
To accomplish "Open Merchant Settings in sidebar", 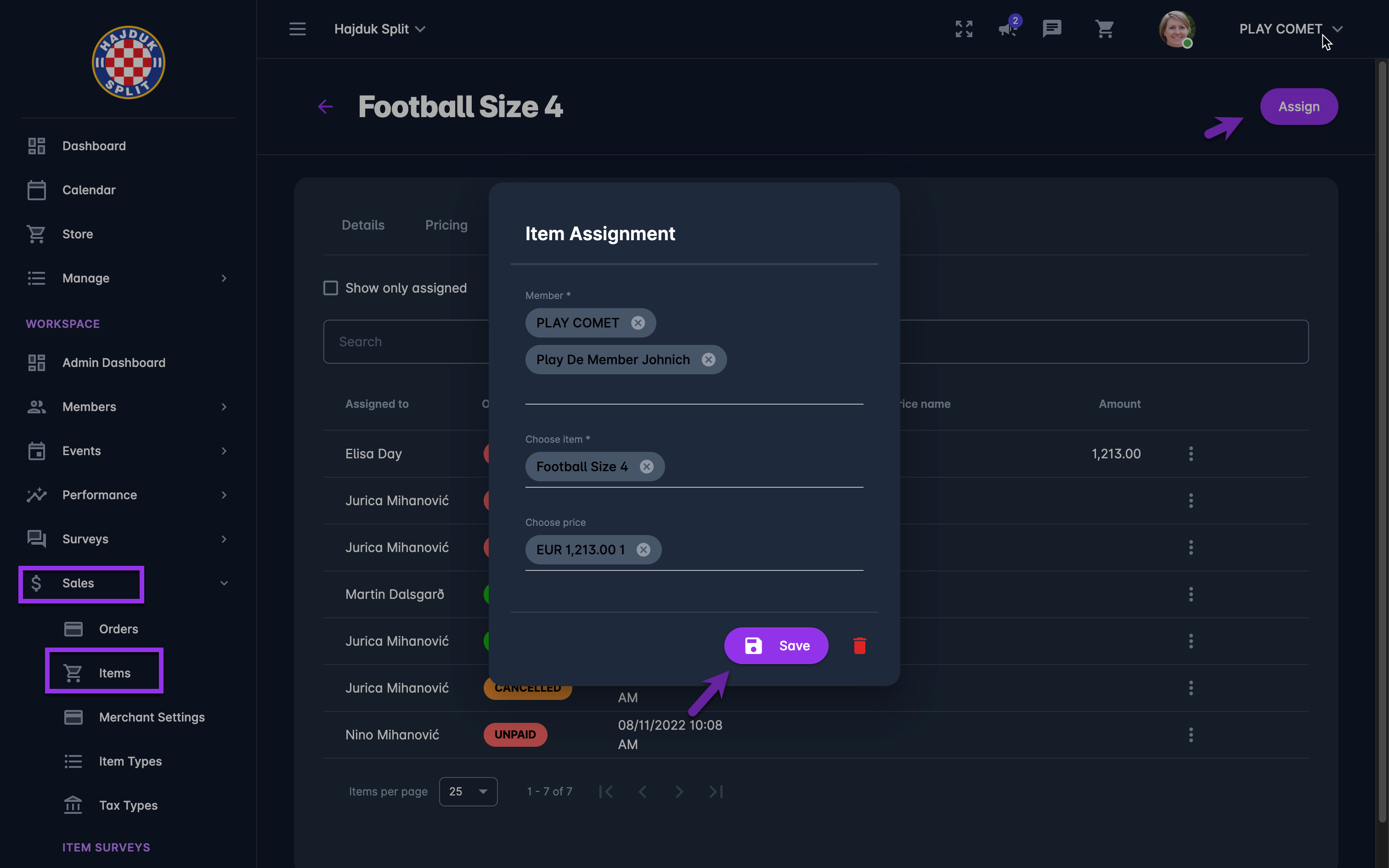I will pos(152,717).
